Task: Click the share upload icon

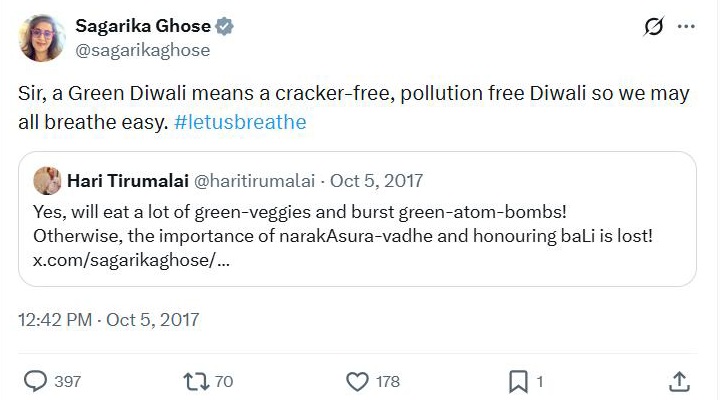Action: (678, 381)
